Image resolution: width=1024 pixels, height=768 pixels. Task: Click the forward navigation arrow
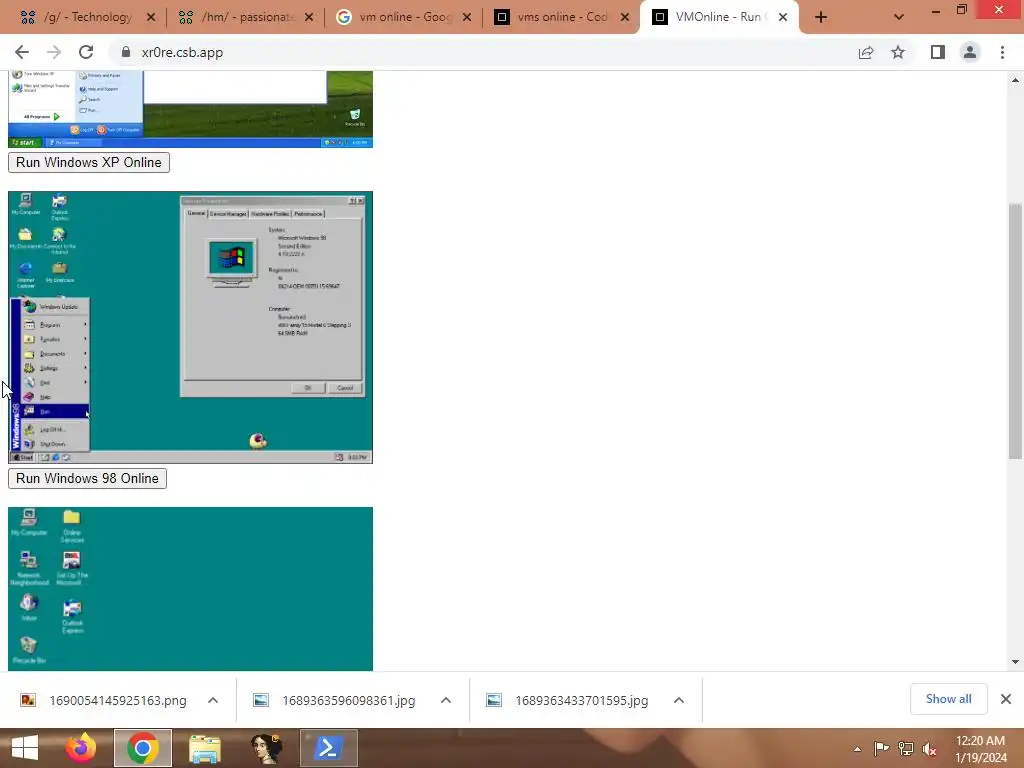[54, 52]
